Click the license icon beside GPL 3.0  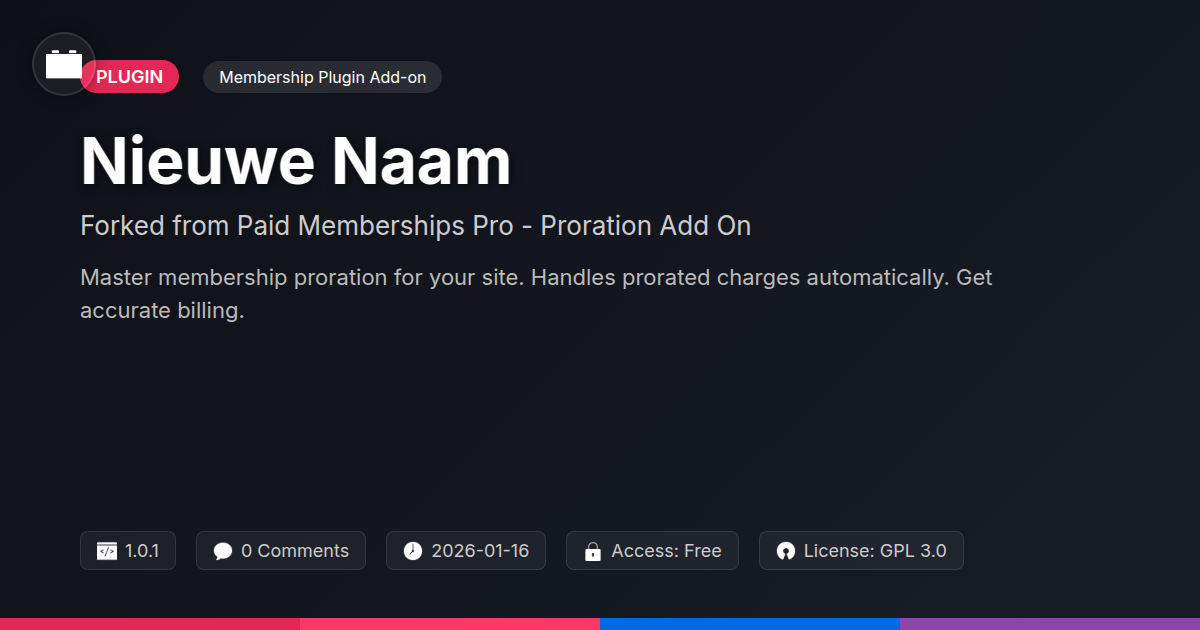pyautogui.click(x=786, y=551)
